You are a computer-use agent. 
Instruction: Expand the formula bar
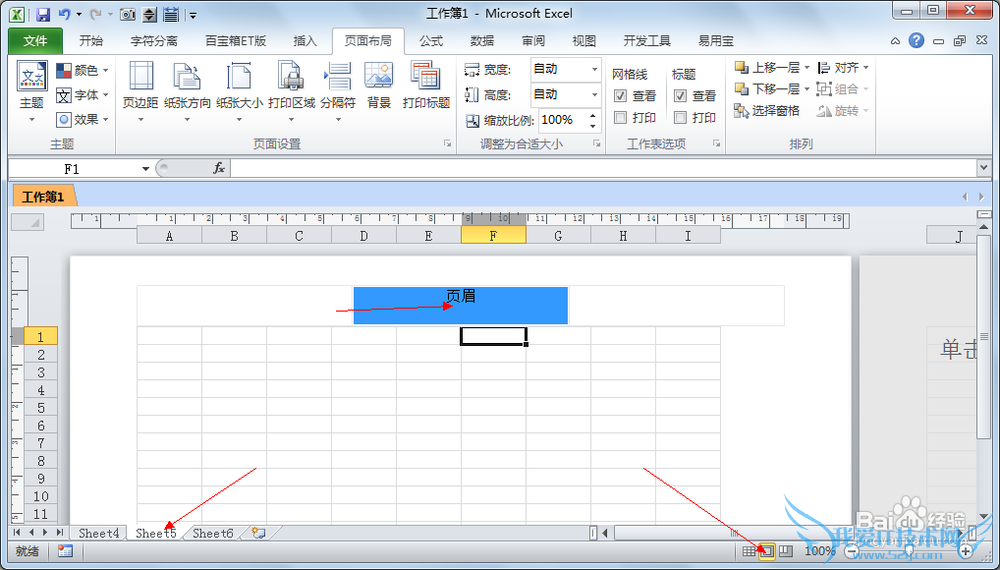982,168
